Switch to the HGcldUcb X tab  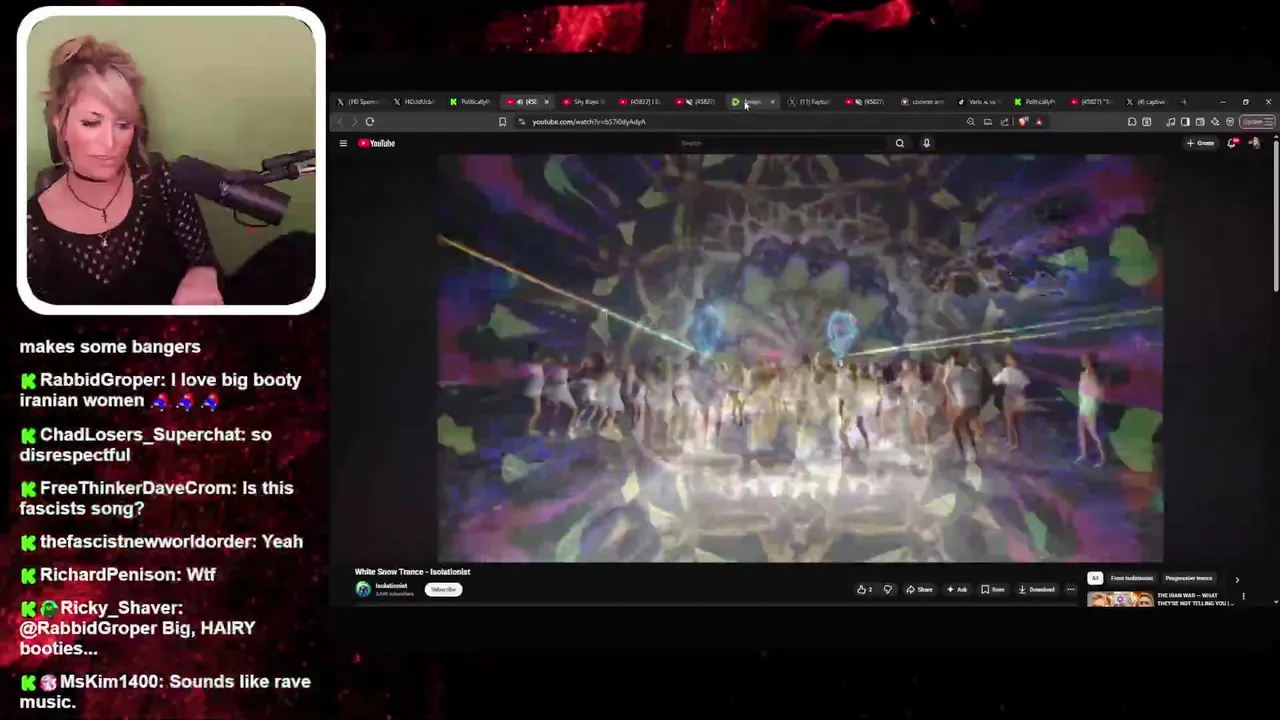(x=415, y=102)
